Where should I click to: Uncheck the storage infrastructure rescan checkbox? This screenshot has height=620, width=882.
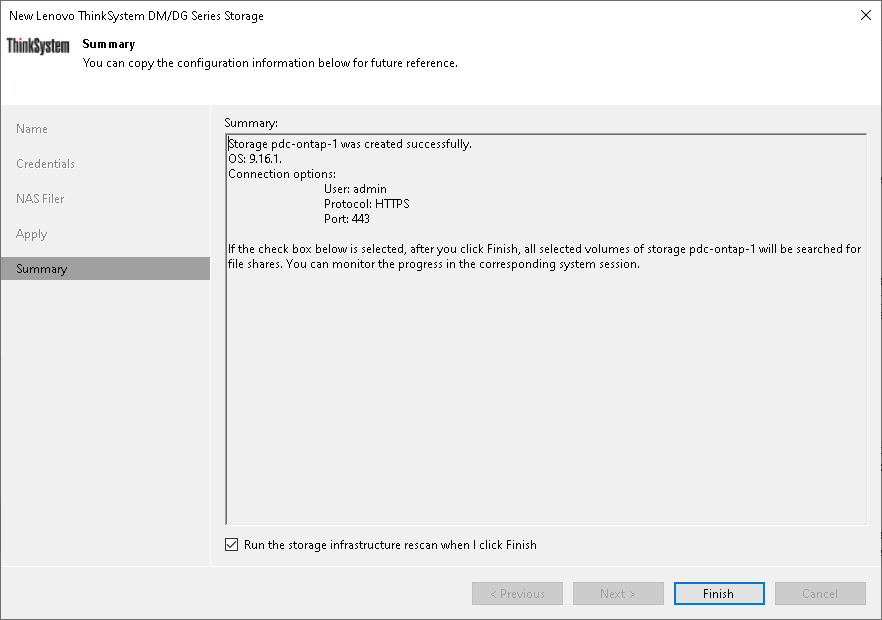point(231,545)
